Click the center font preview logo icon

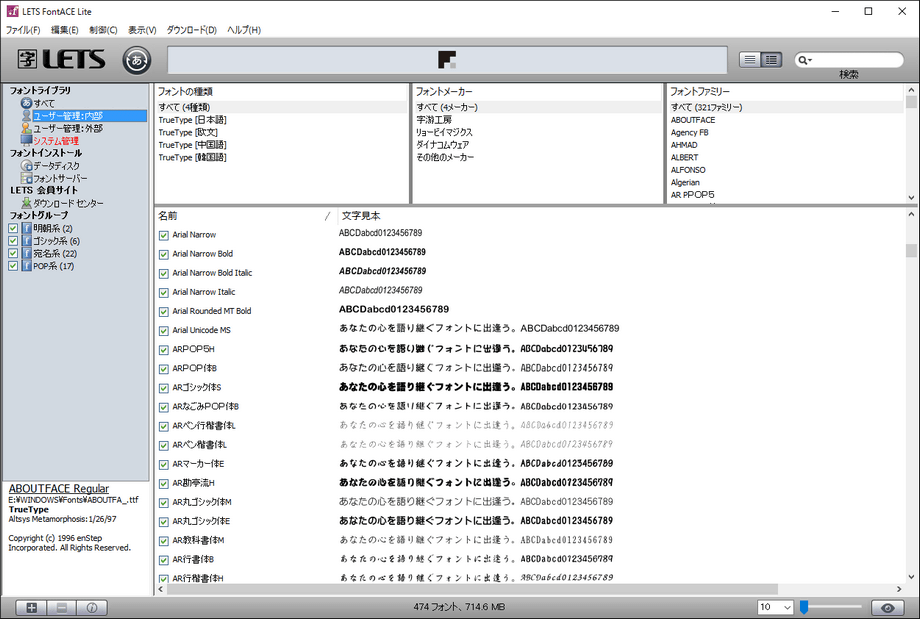pyautogui.click(x=447, y=60)
